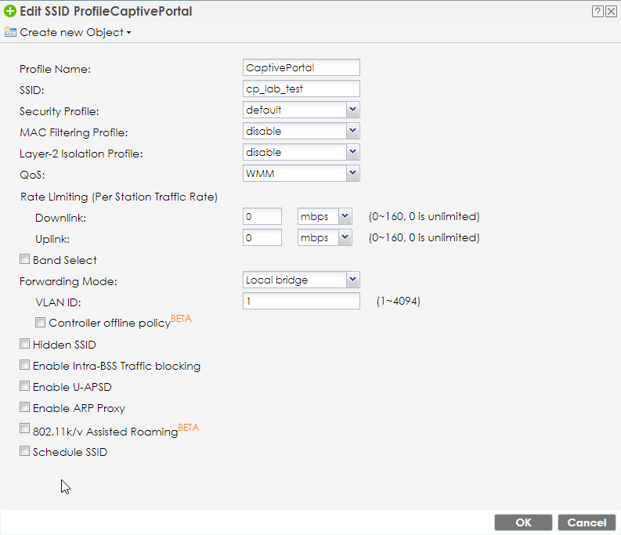Screen dimensions: 621x535
Task: Check the Enable U-APSD option
Action: (x=25, y=387)
